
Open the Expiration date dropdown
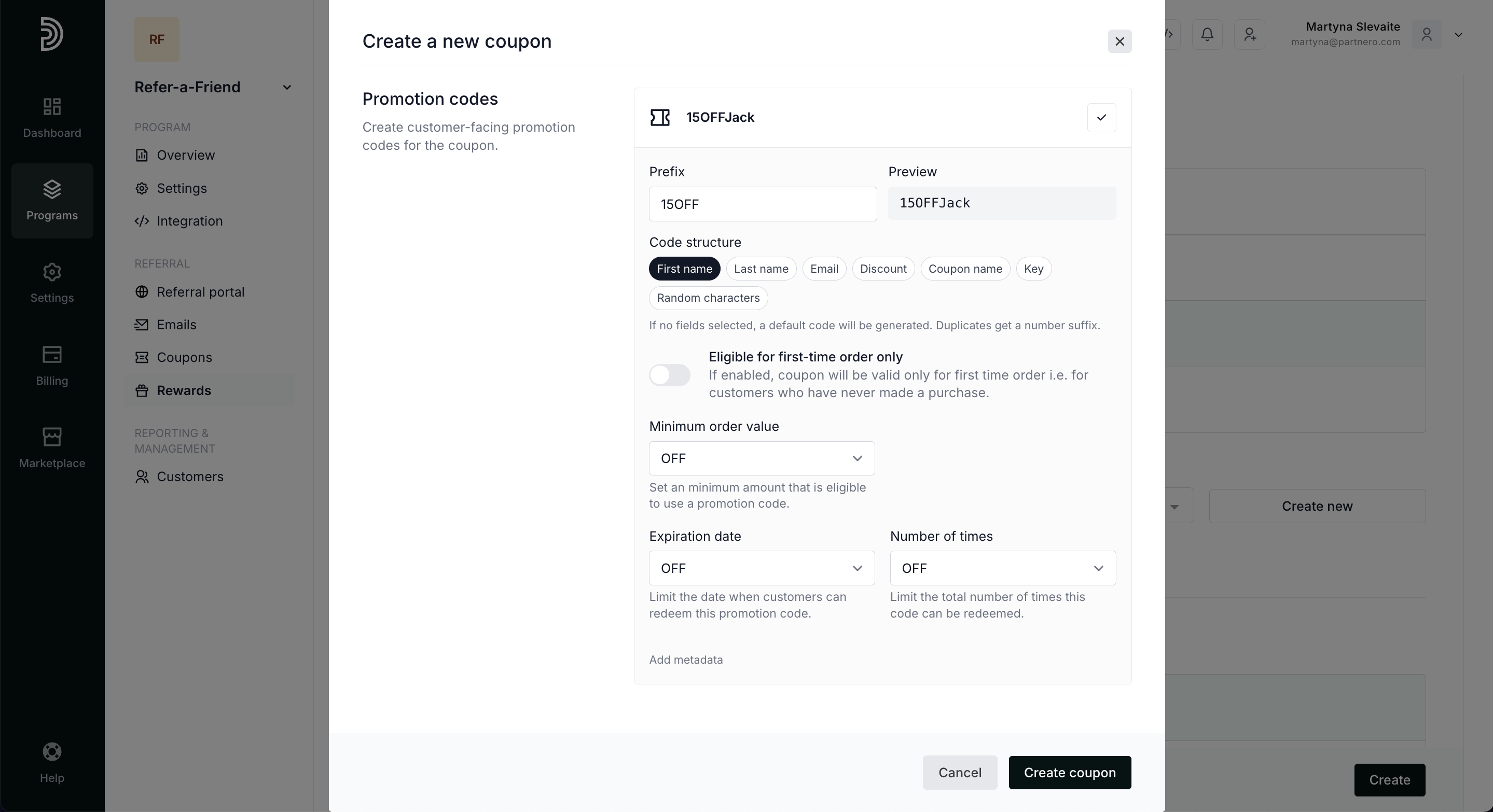(762, 568)
